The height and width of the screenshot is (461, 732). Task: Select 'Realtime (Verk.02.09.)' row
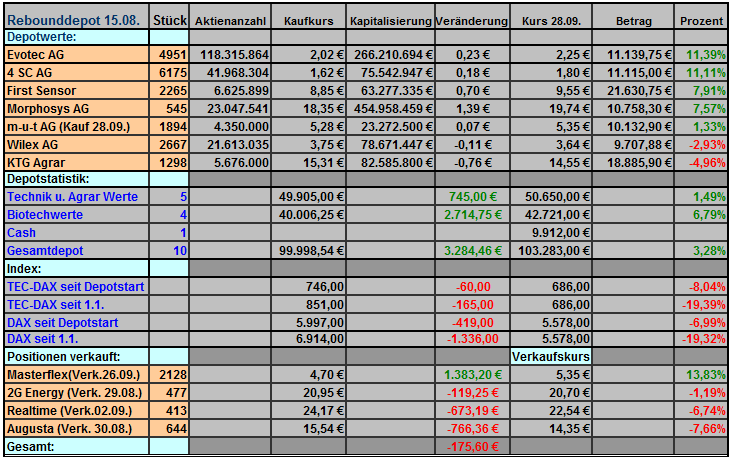click(x=70, y=411)
